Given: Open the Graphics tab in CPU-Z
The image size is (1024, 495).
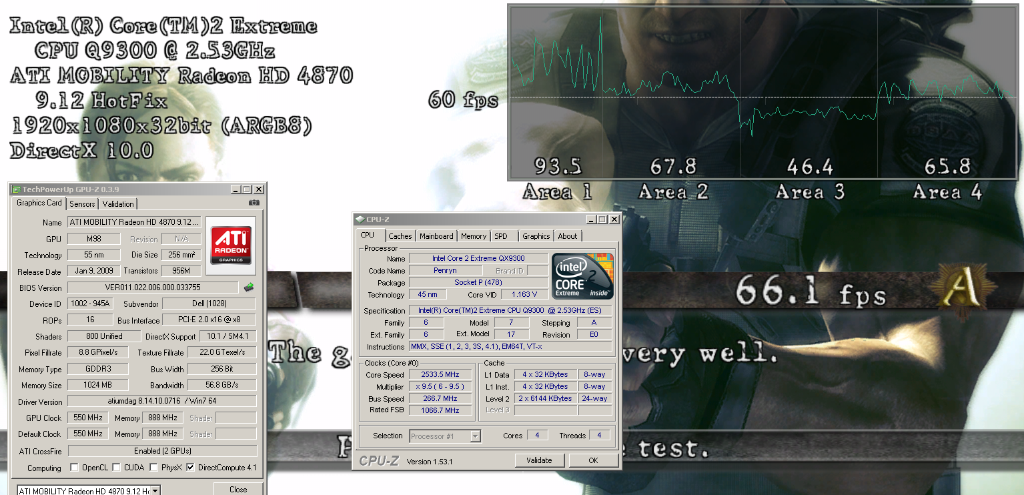Looking at the screenshot, I should coord(536,236).
